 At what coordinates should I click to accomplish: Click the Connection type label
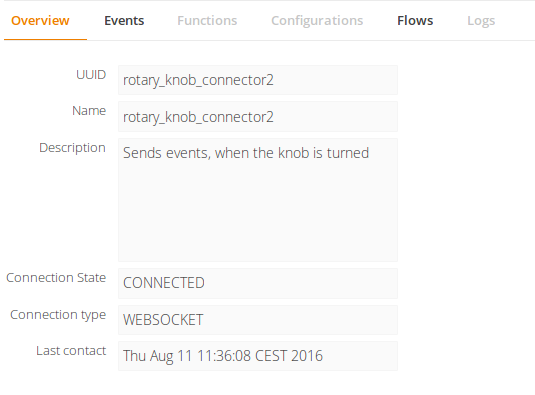(58, 315)
